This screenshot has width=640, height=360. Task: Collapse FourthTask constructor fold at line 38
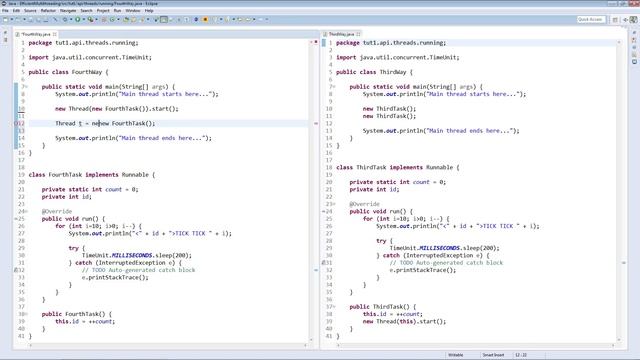click(26, 314)
